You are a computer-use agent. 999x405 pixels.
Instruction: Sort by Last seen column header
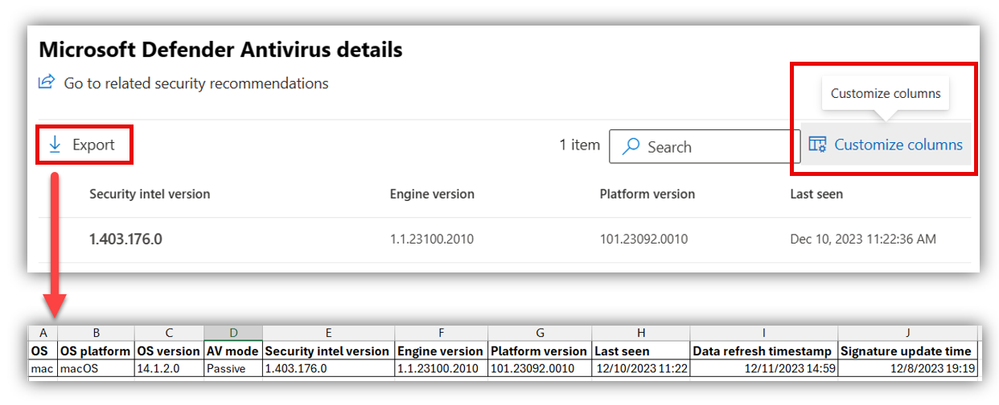(x=816, y=194)
